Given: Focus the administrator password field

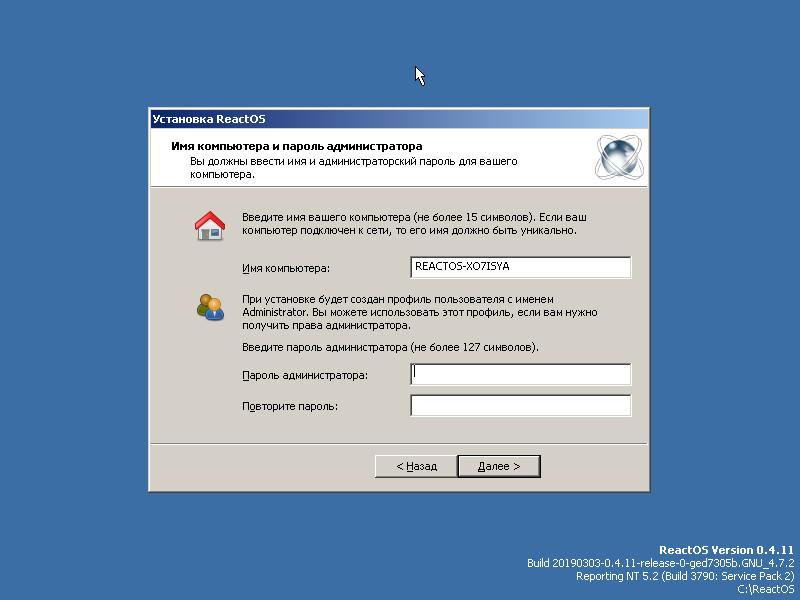Looking at the screenshot, I should coord(520,374).
